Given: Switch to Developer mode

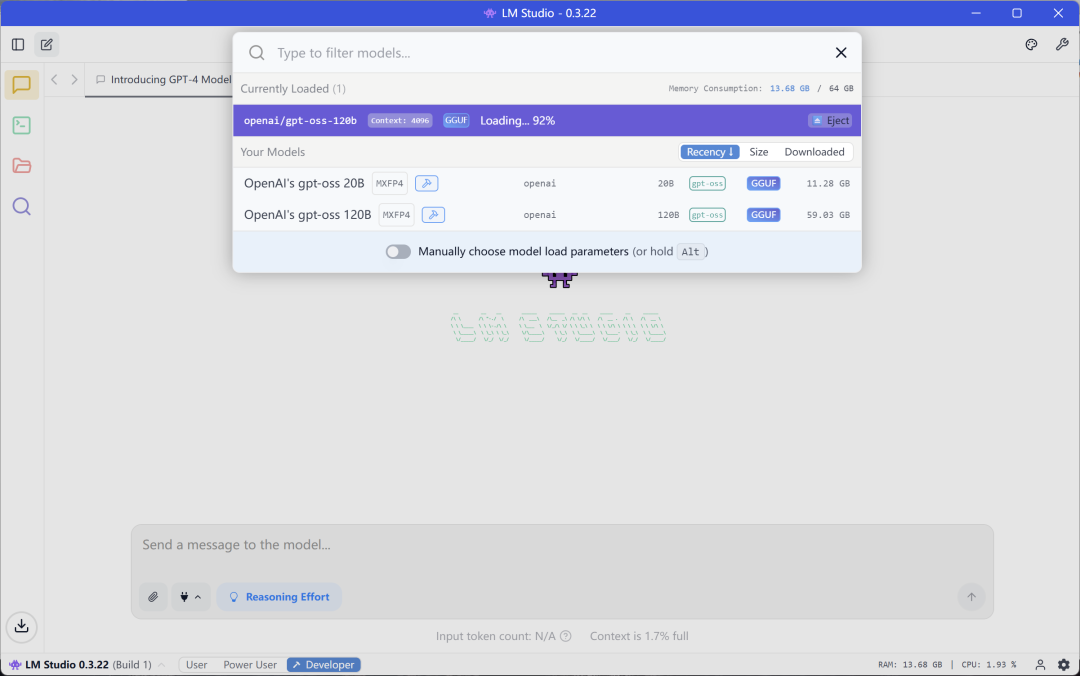Looking at the screenshot, I should [323, 665].
